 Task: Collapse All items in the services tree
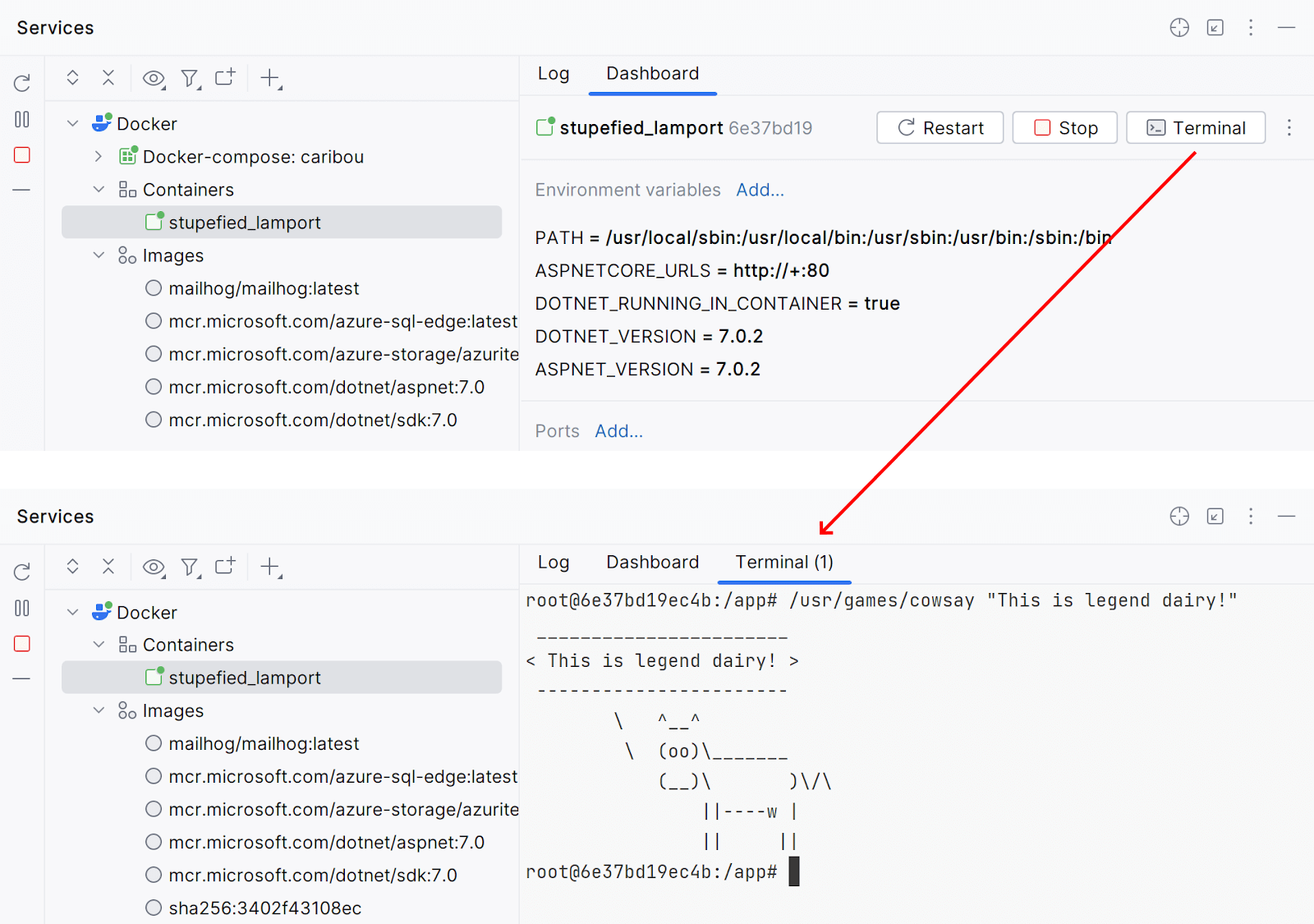pos(108,77)
